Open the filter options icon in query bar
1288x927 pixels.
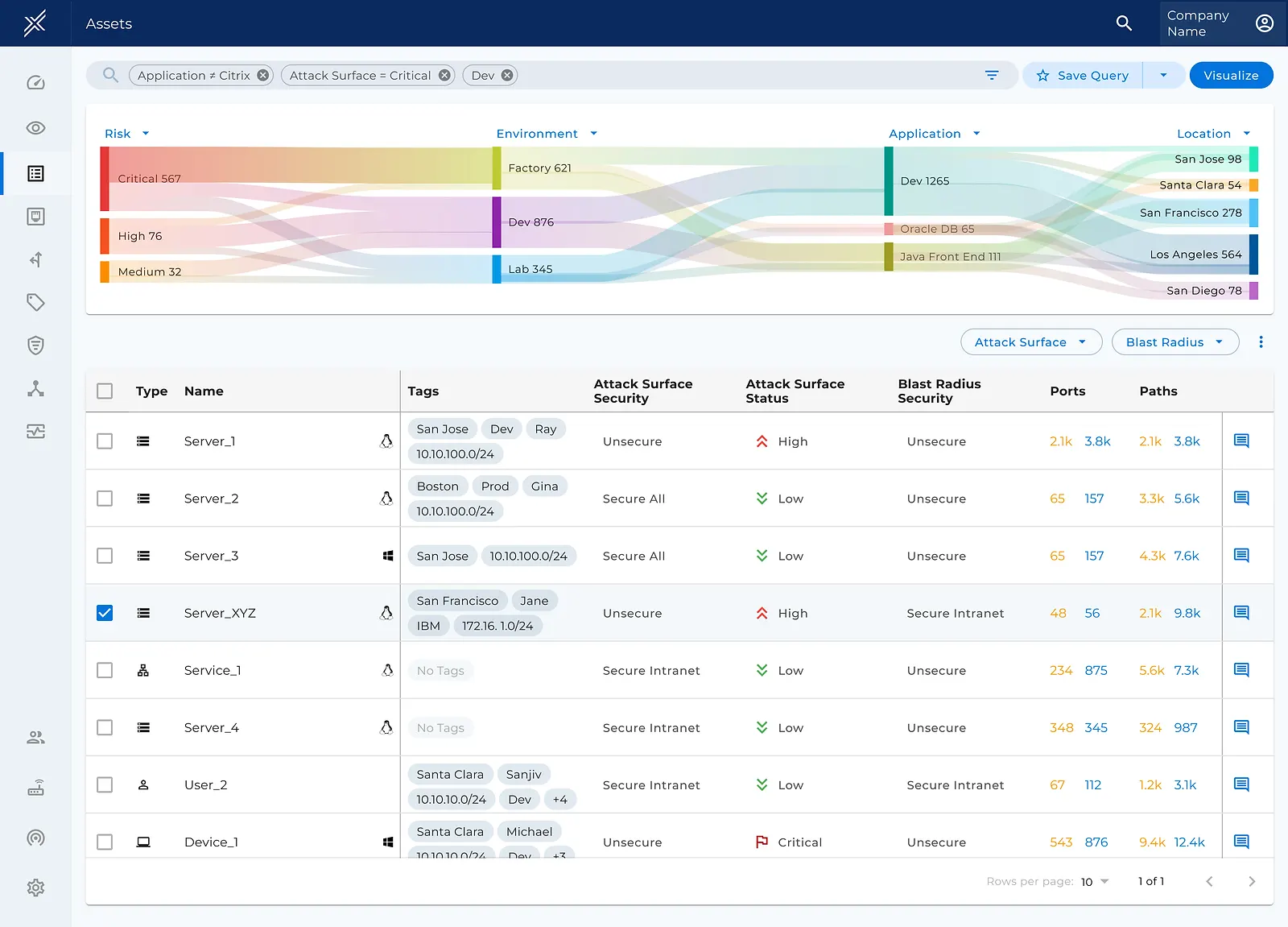[x=992, y=76]
